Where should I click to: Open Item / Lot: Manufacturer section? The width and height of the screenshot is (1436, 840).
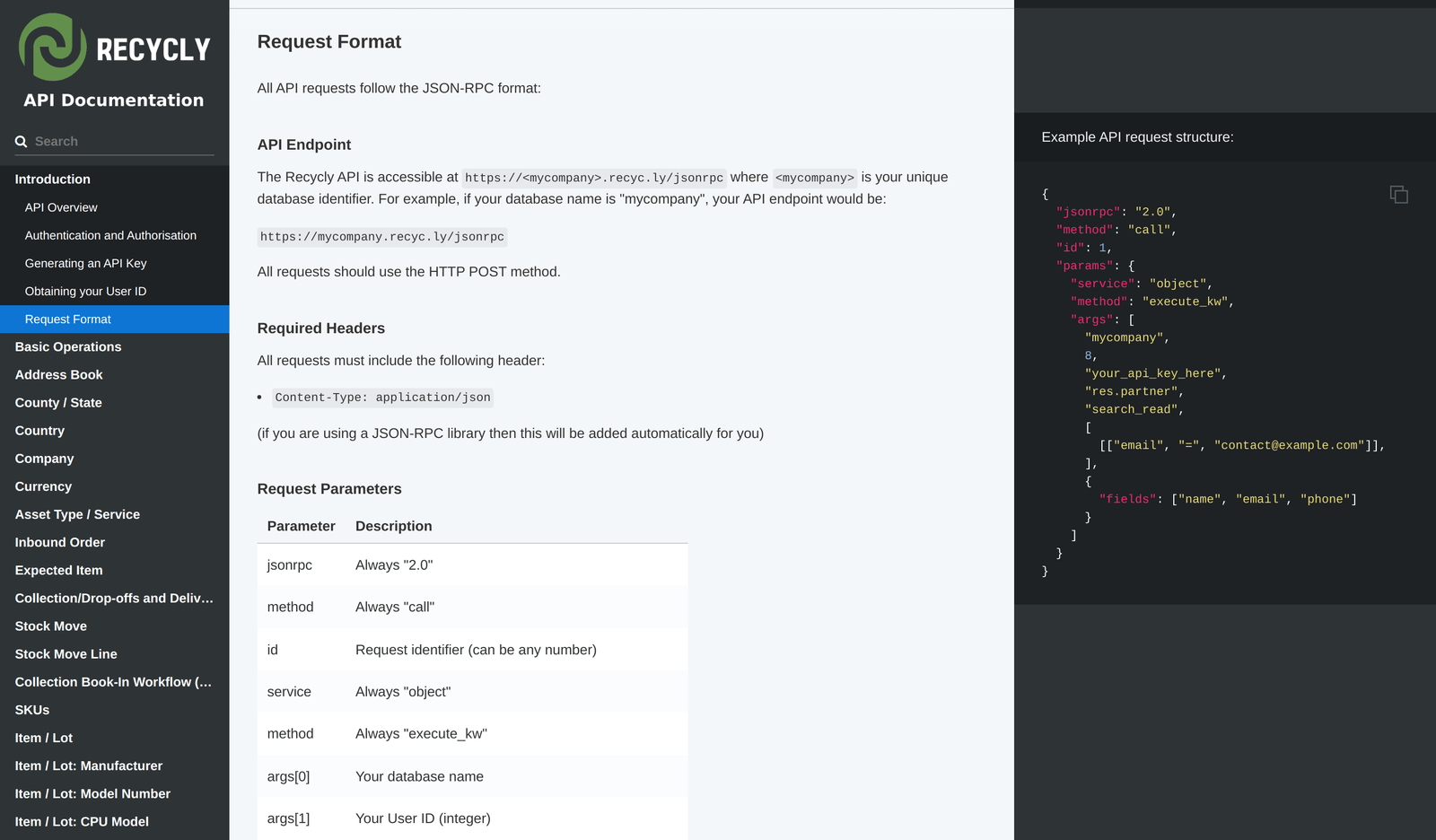114,766
